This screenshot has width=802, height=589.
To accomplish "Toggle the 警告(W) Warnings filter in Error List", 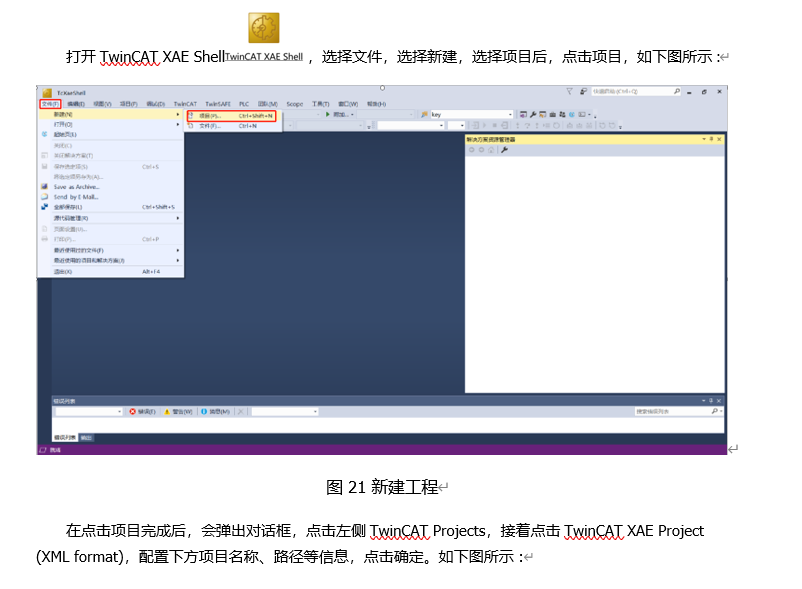I will tap(178, 412).
